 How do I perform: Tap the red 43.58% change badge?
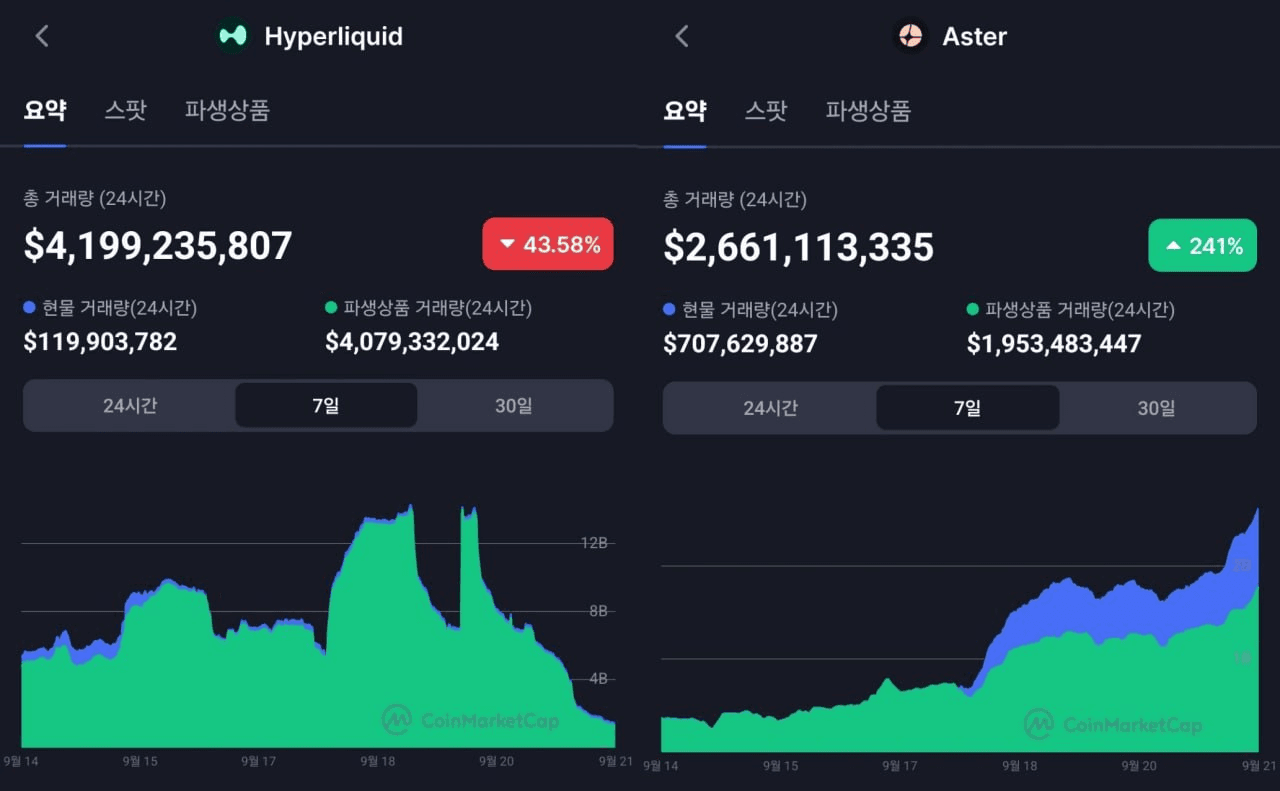pos(548,244)
